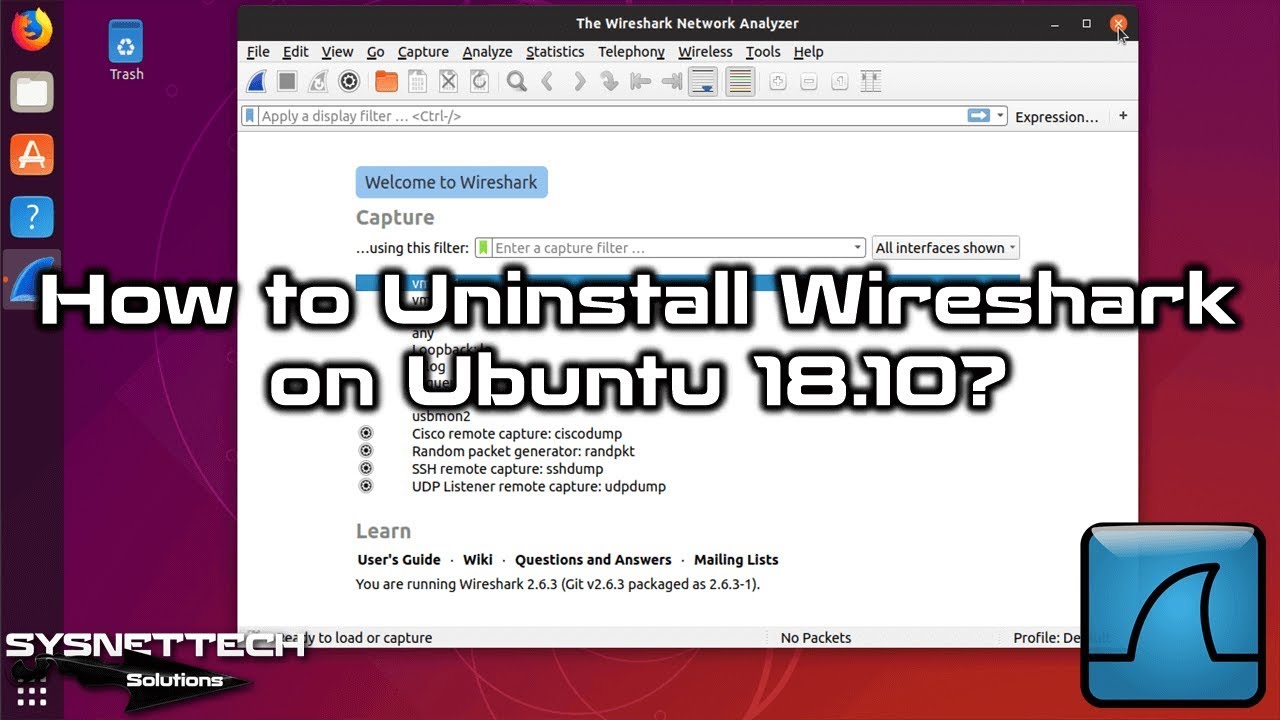Screen dimensions: 1280x720
Task: Go back to the previous packet
Action: pyautogui.click(x=547, y=81)
